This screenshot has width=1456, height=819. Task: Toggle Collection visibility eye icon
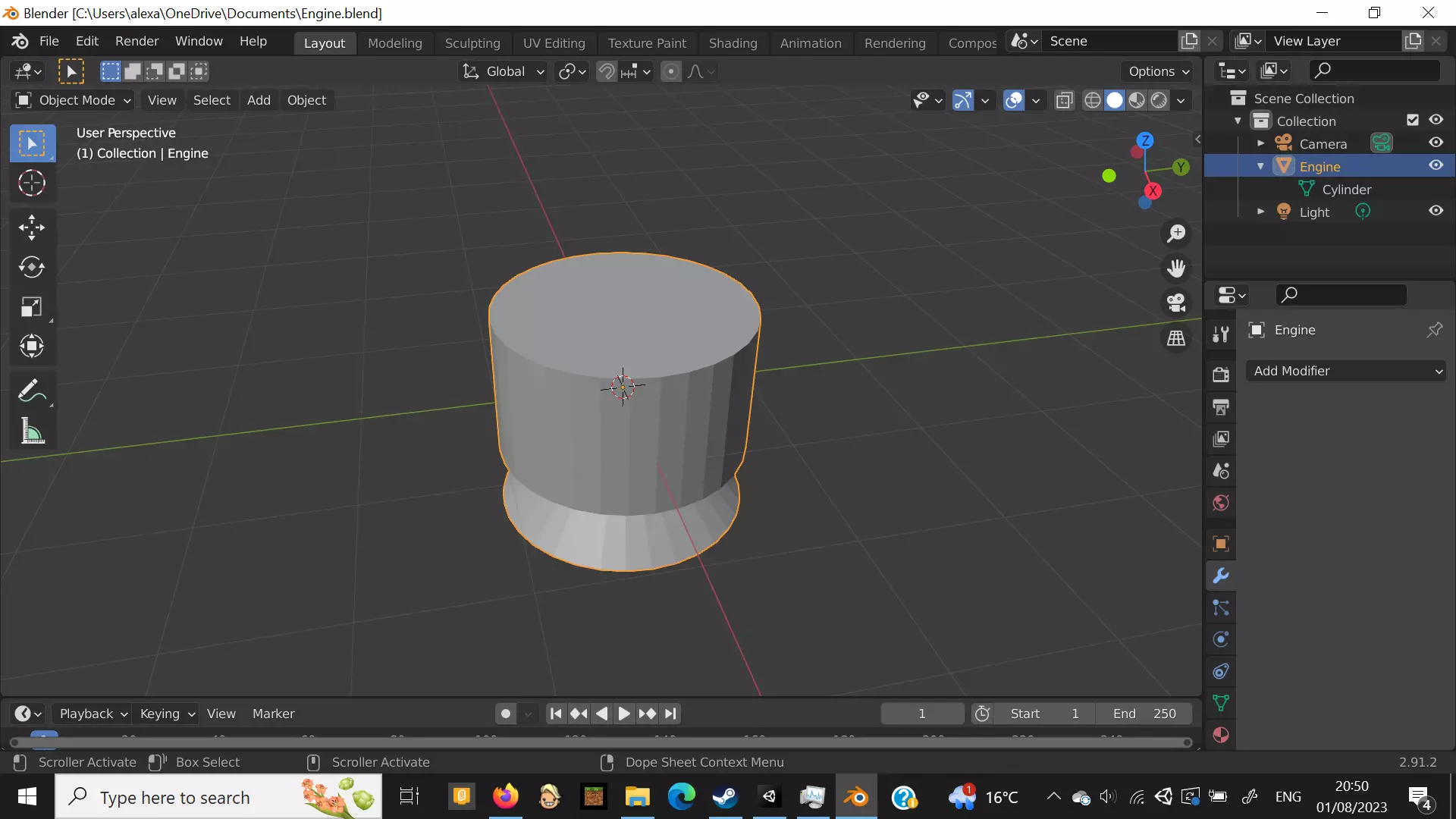(1436, 120)
